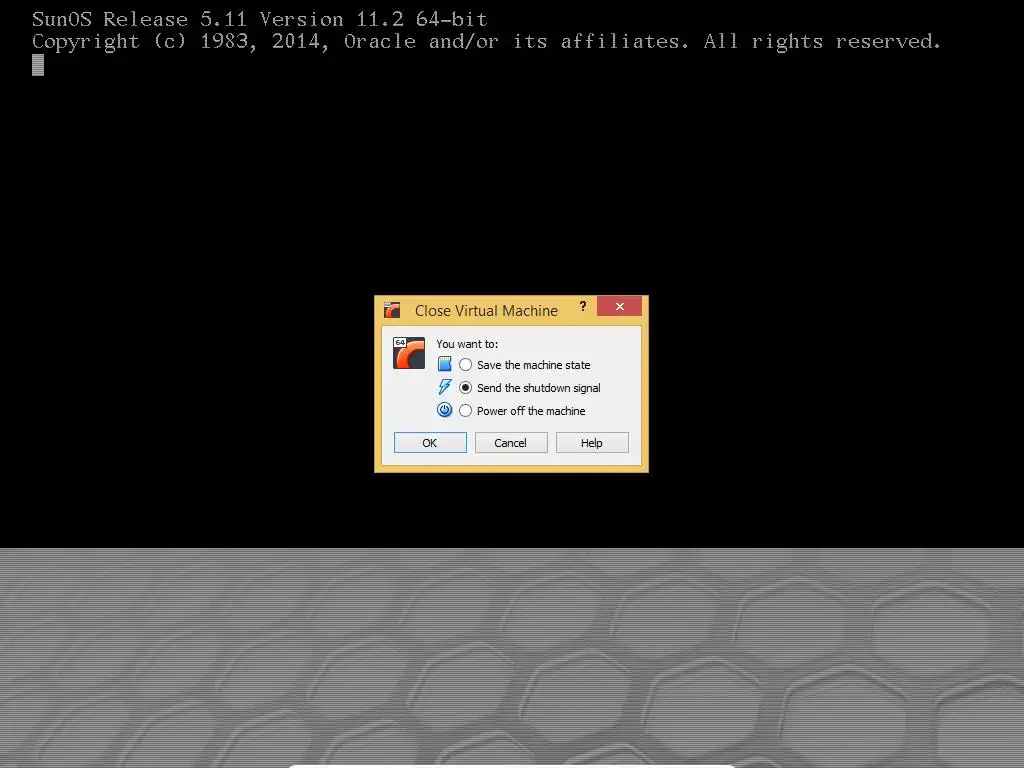Click the VirtualBox icon in dialog title bar
1024x768 pixels.
coord(392,310)
